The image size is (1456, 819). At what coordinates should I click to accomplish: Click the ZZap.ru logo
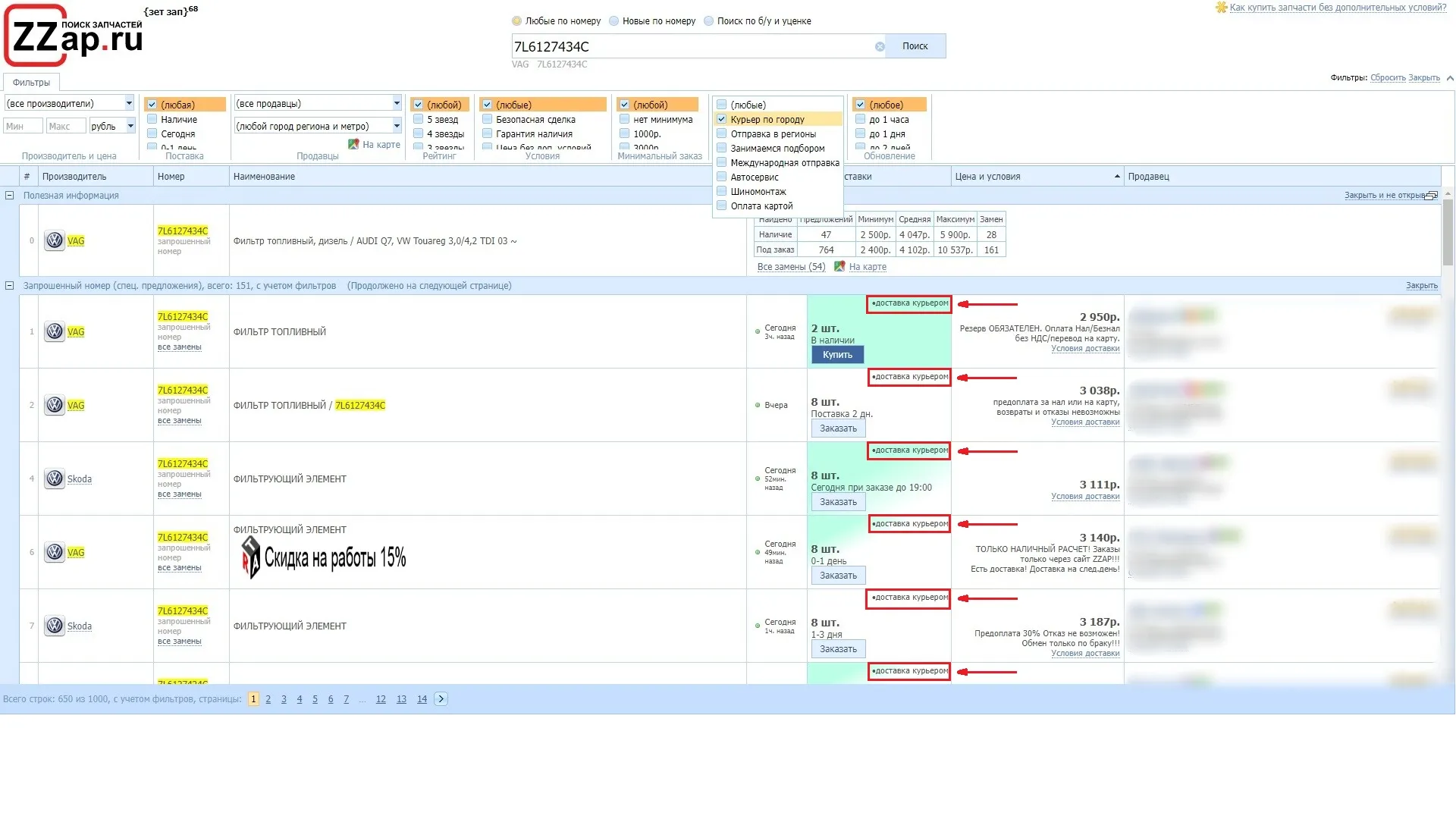(x=74, y=36)
